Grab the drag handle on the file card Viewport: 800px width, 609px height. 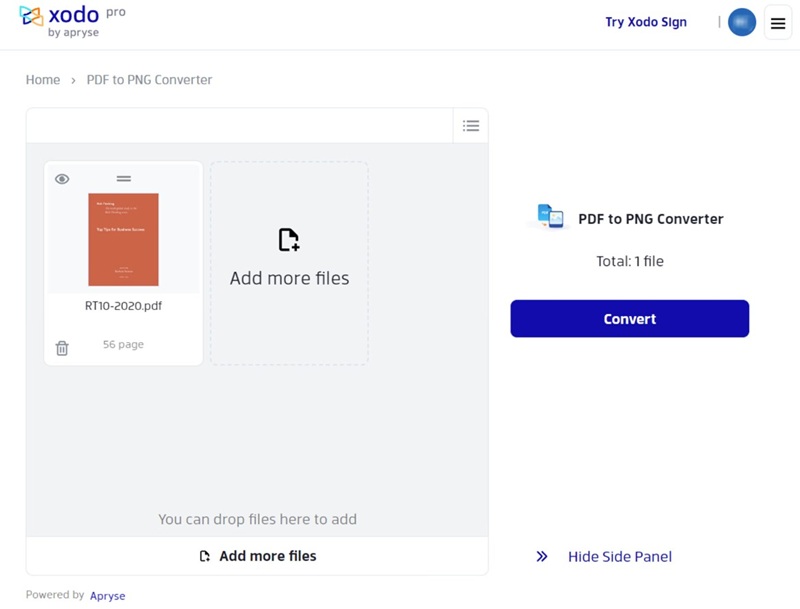point(124,179)
